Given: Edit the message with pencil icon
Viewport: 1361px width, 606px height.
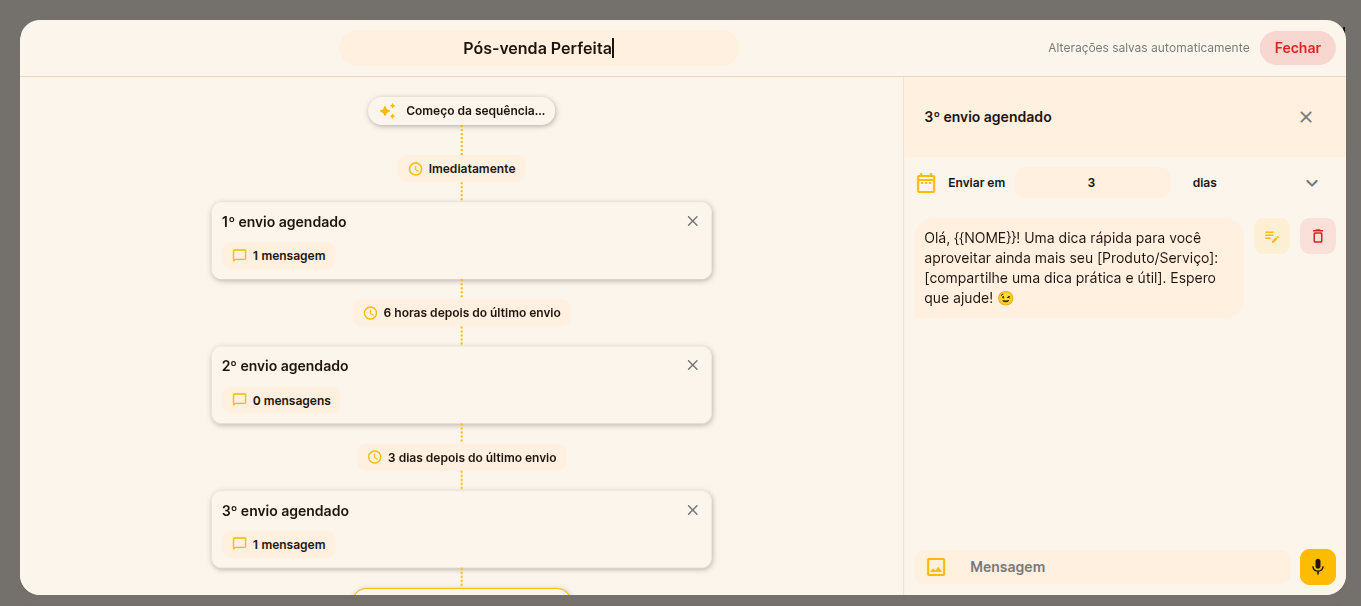Looking at the screenshot, I should (1271, 236).
